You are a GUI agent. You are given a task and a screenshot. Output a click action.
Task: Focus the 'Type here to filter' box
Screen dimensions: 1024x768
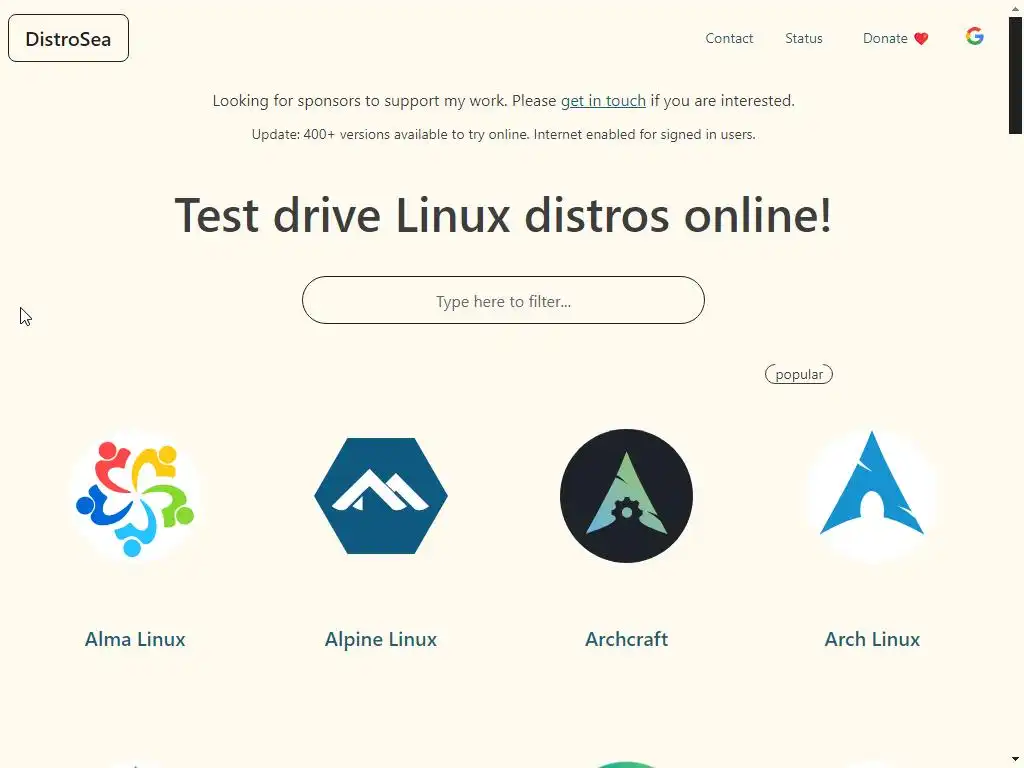503,300
